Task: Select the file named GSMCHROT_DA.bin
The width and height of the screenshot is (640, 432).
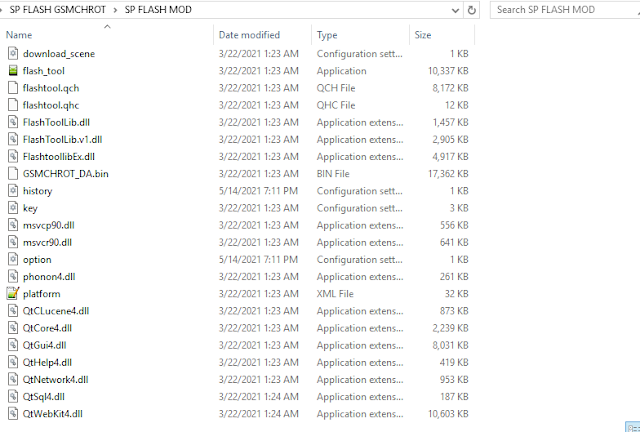Action: [66, 174]
